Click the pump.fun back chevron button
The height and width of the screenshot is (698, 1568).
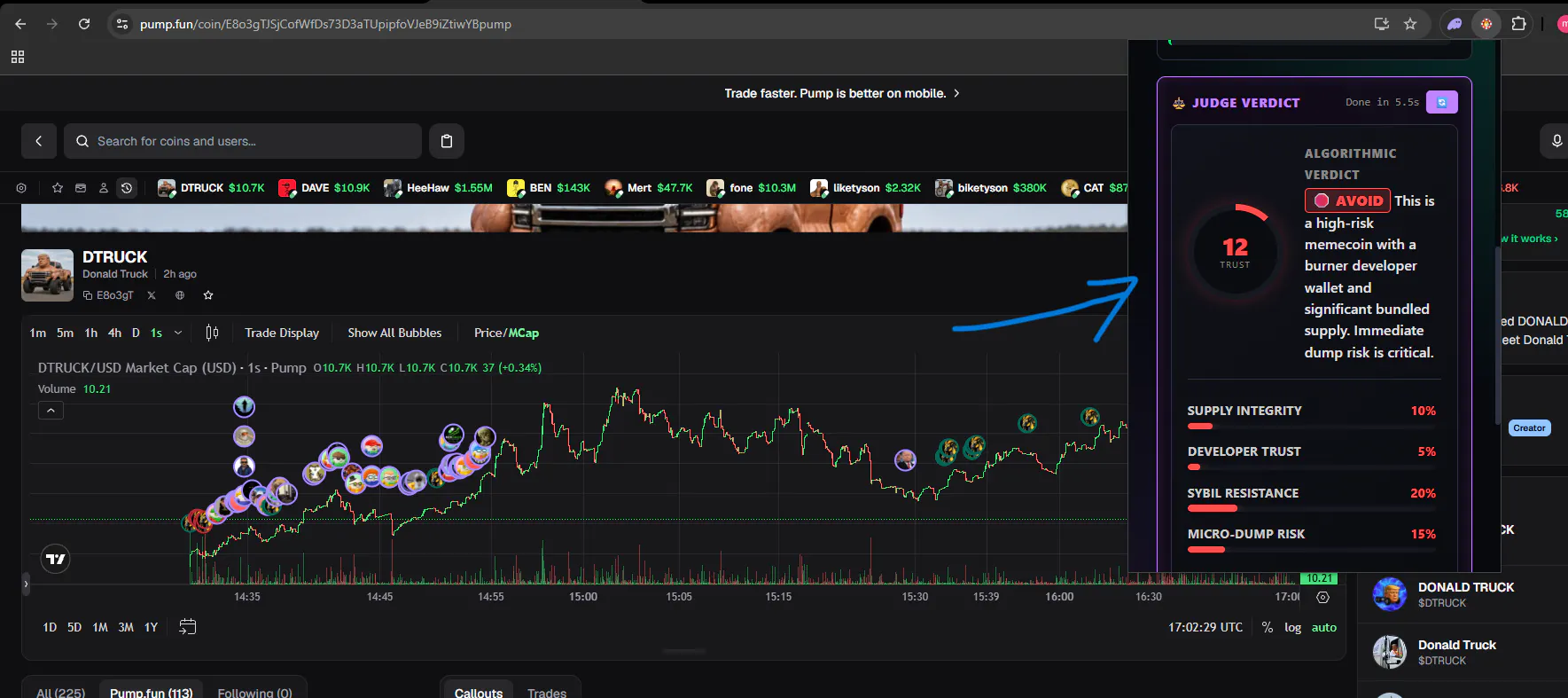click(x=39, y=141)
